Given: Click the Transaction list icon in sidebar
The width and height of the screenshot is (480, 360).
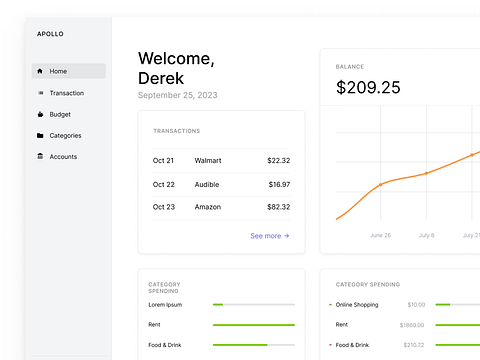Looking at the screenshot, I should point(41,93).
